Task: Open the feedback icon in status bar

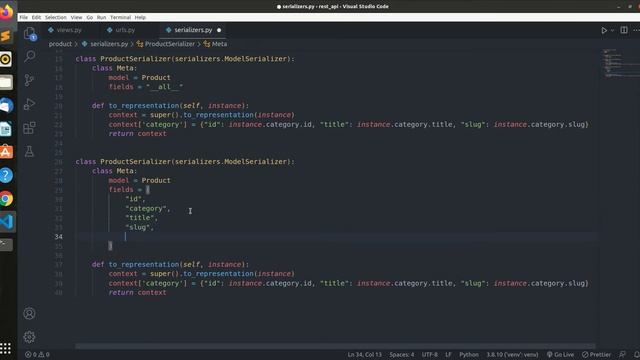Action: (622, 355)
